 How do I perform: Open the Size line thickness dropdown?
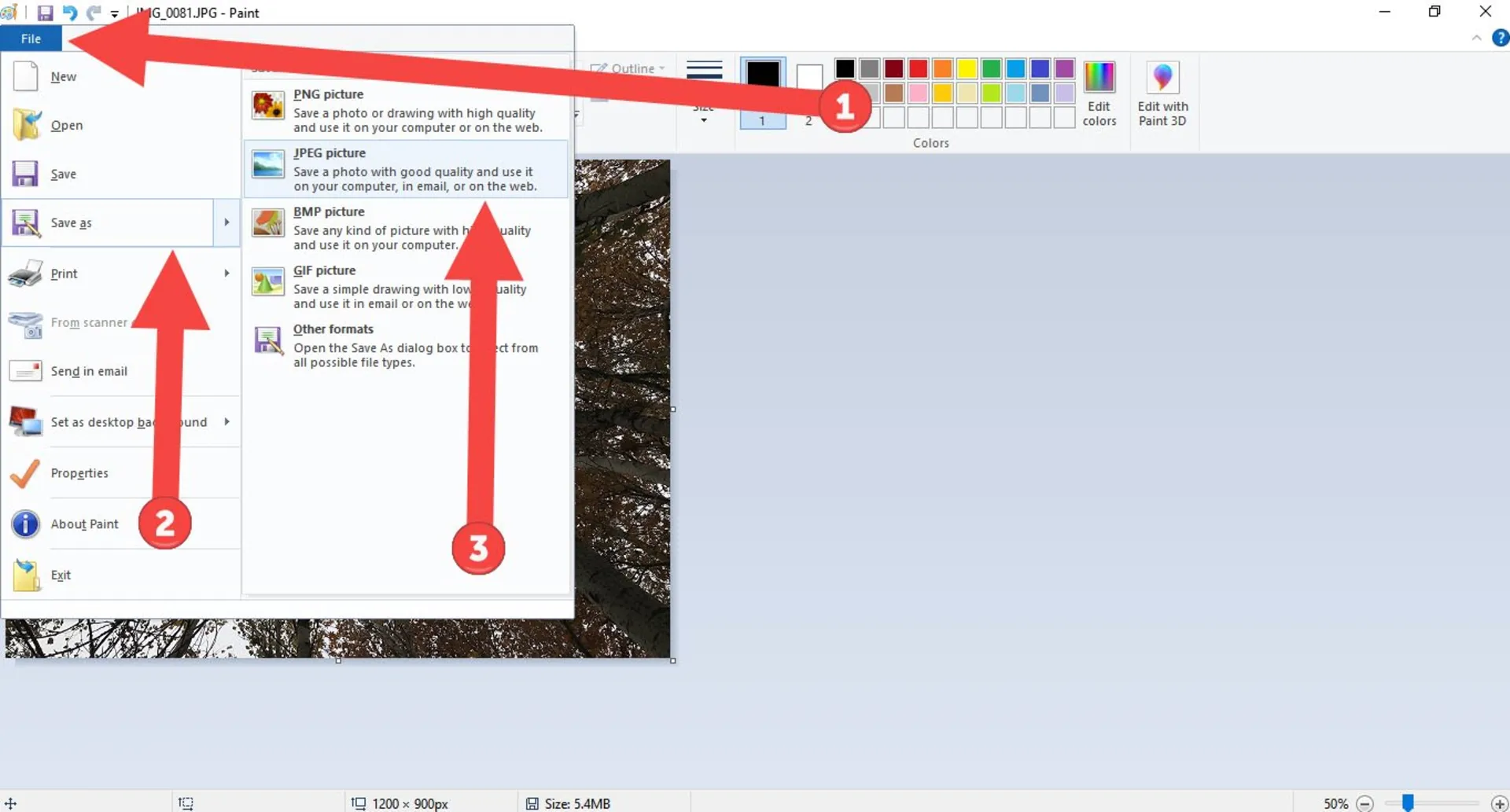pyautogui.click(x=704, y=93)
